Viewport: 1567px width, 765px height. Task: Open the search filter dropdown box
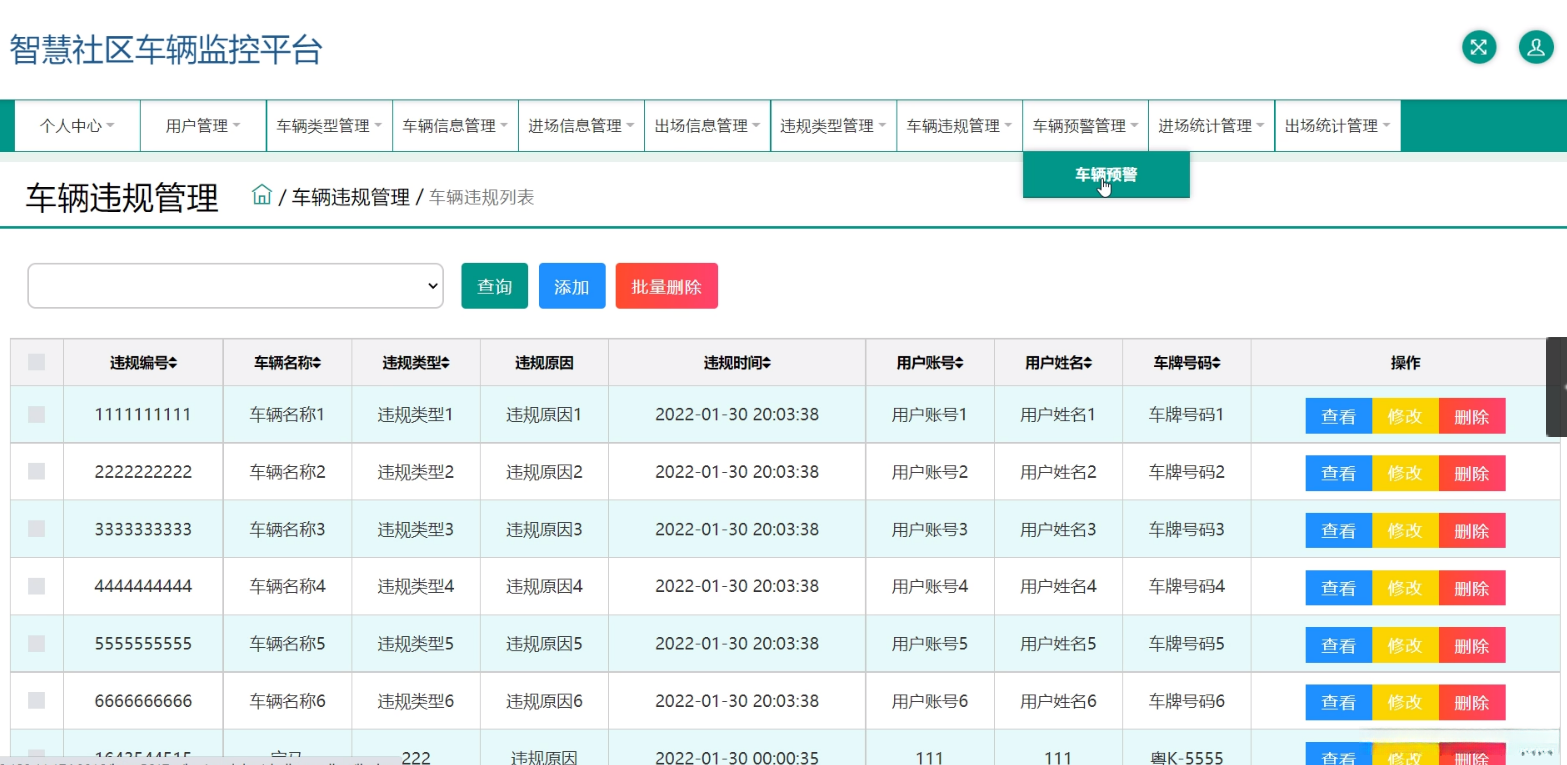235,286
